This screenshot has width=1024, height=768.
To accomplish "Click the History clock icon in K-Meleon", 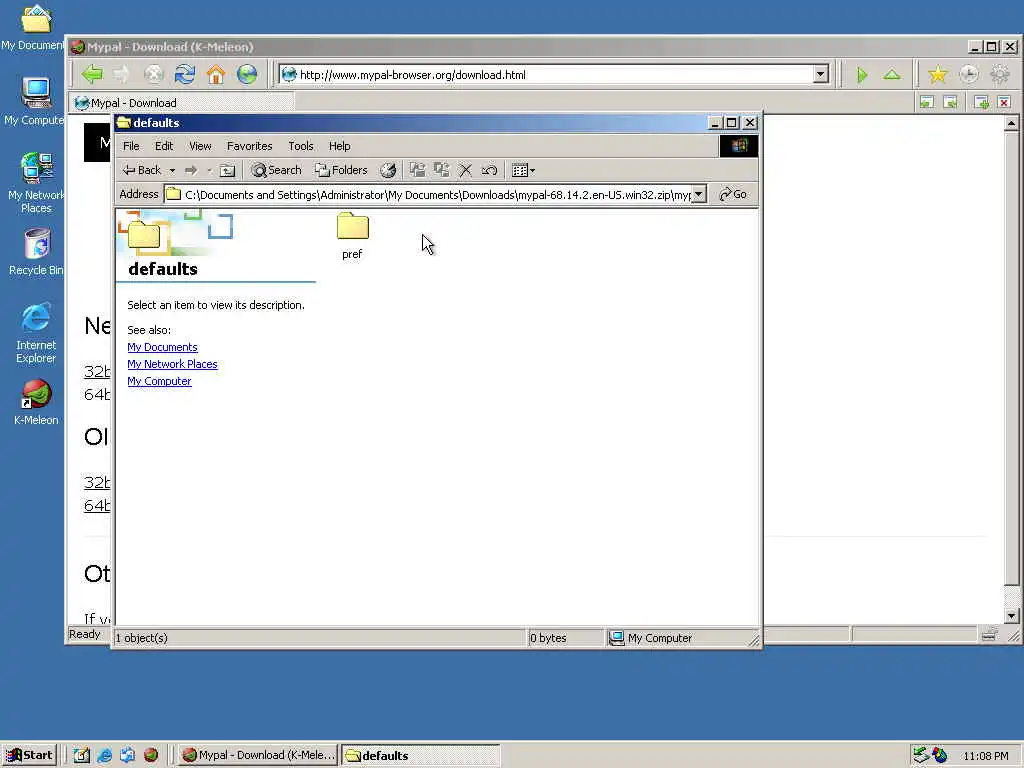I will pyautogui.click(x=969, y=75).
